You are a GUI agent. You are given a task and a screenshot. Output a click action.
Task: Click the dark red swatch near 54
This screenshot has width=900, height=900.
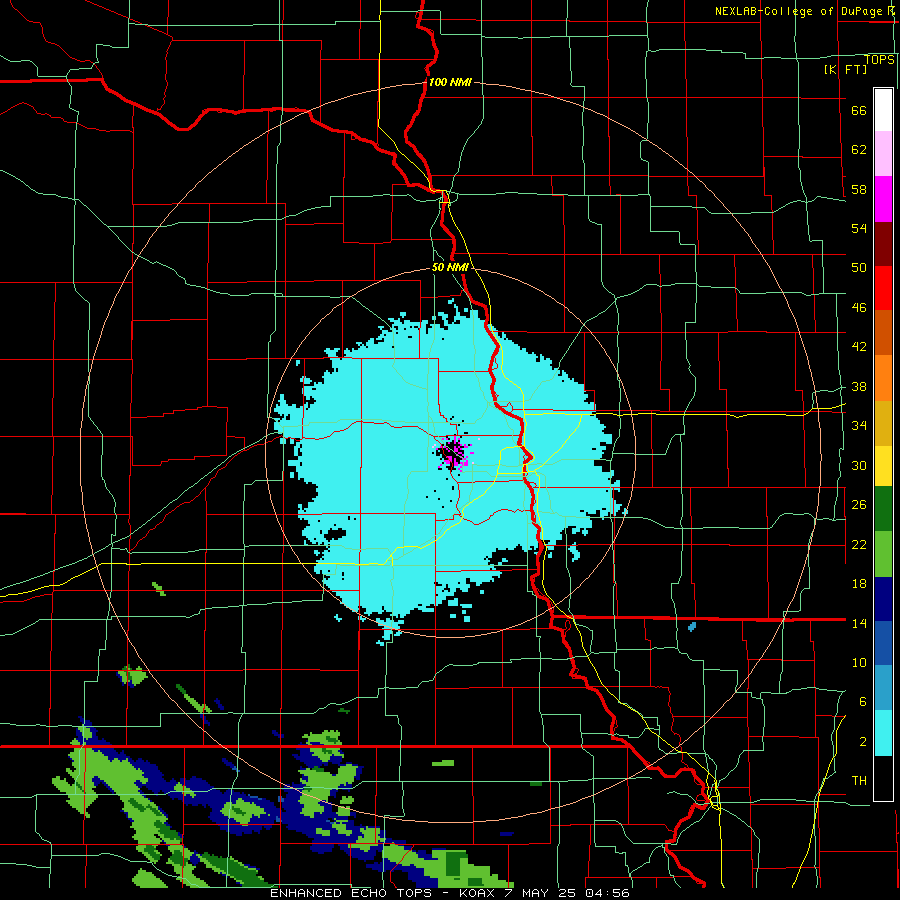(x=883, y=243)
